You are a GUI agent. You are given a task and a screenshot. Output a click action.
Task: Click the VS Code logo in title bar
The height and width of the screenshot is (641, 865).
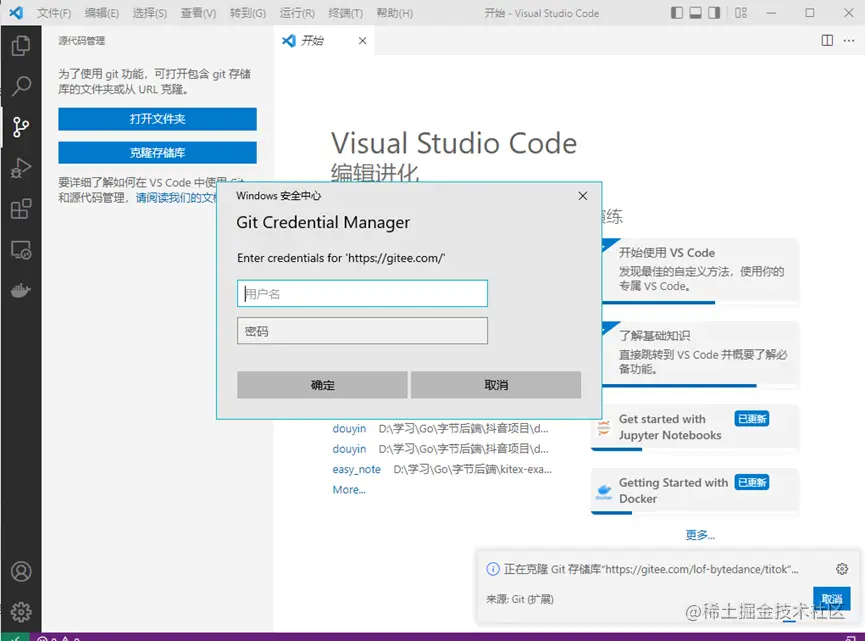point(16,13)
